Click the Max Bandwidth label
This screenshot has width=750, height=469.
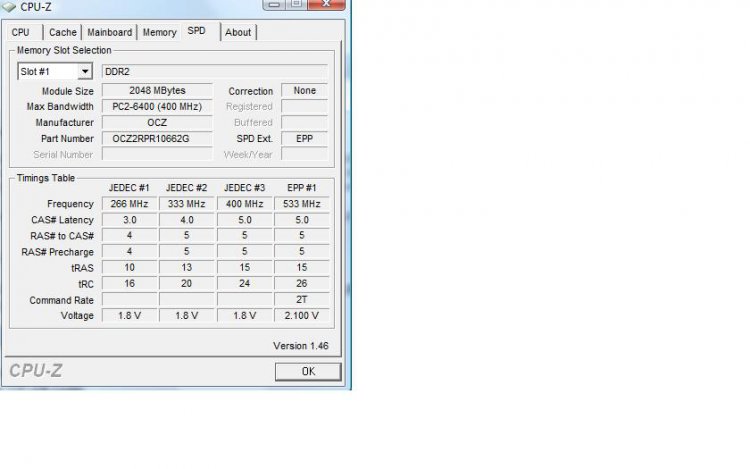(x=60, y=107)
